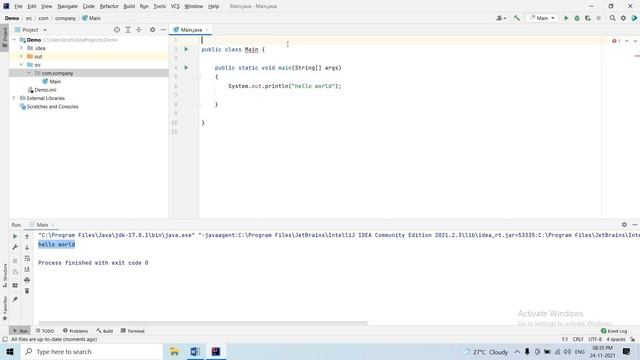Open File Explorer from taskbar

point(174,351)
